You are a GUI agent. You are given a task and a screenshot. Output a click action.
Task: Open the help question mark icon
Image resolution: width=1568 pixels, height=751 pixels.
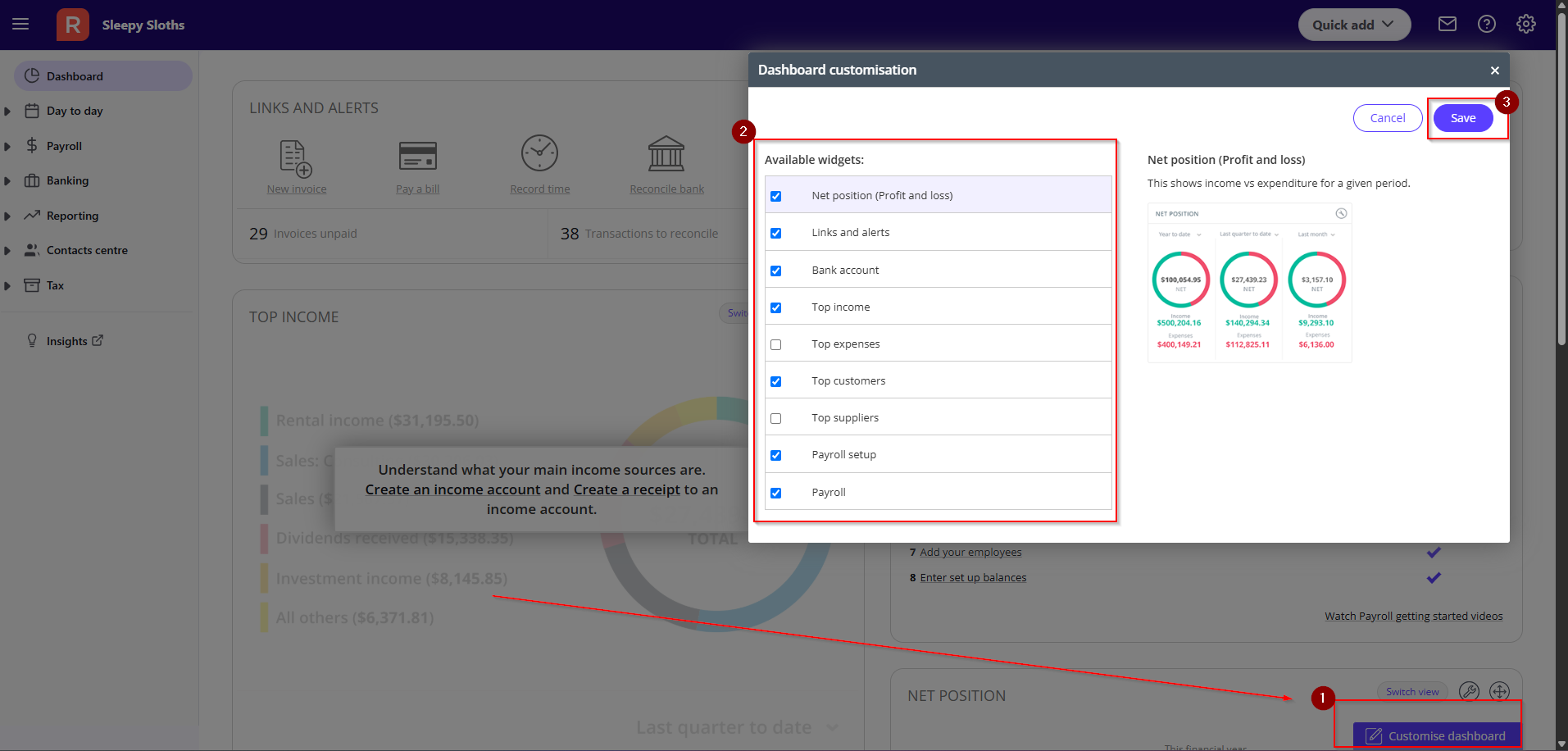[1487, 25]
